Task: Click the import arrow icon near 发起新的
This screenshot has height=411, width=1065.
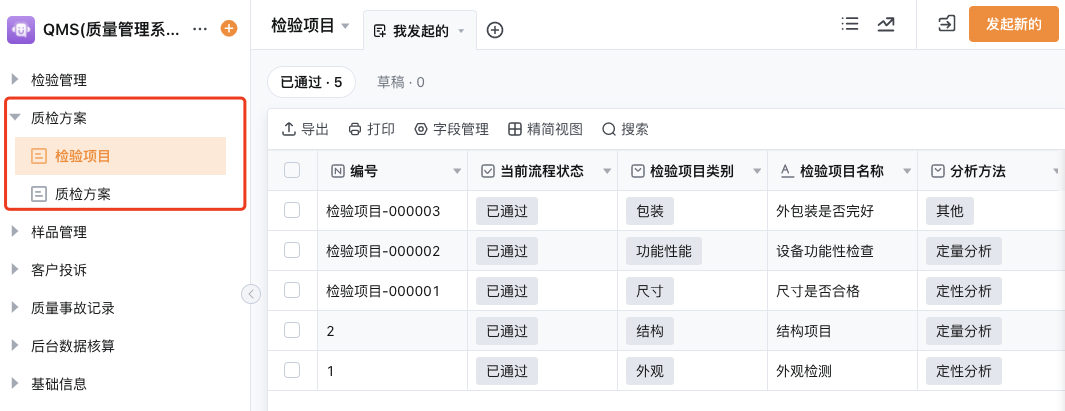Action: 947,24
